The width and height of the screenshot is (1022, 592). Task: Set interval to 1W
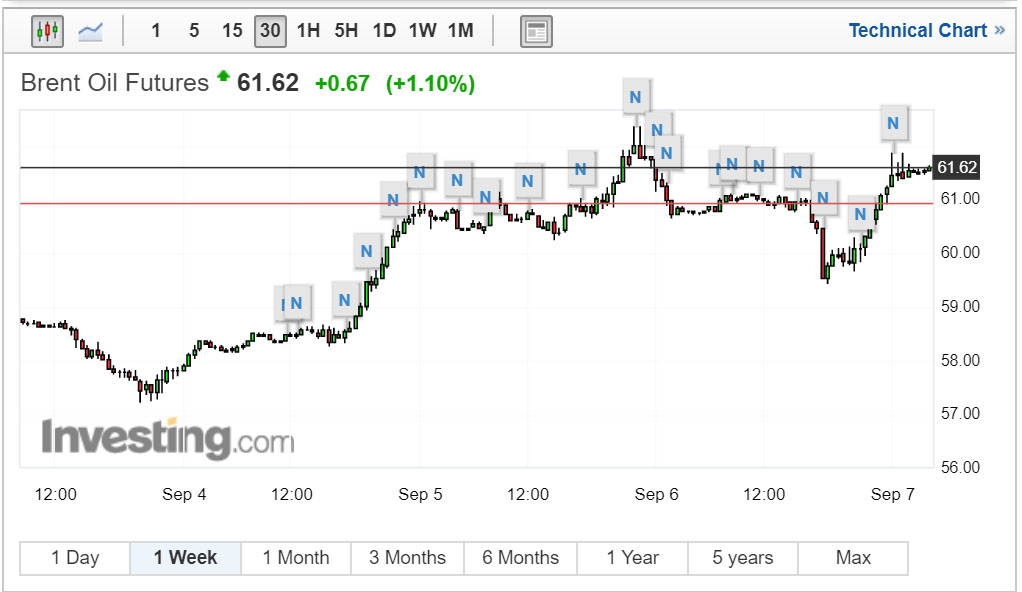(422, 31)
